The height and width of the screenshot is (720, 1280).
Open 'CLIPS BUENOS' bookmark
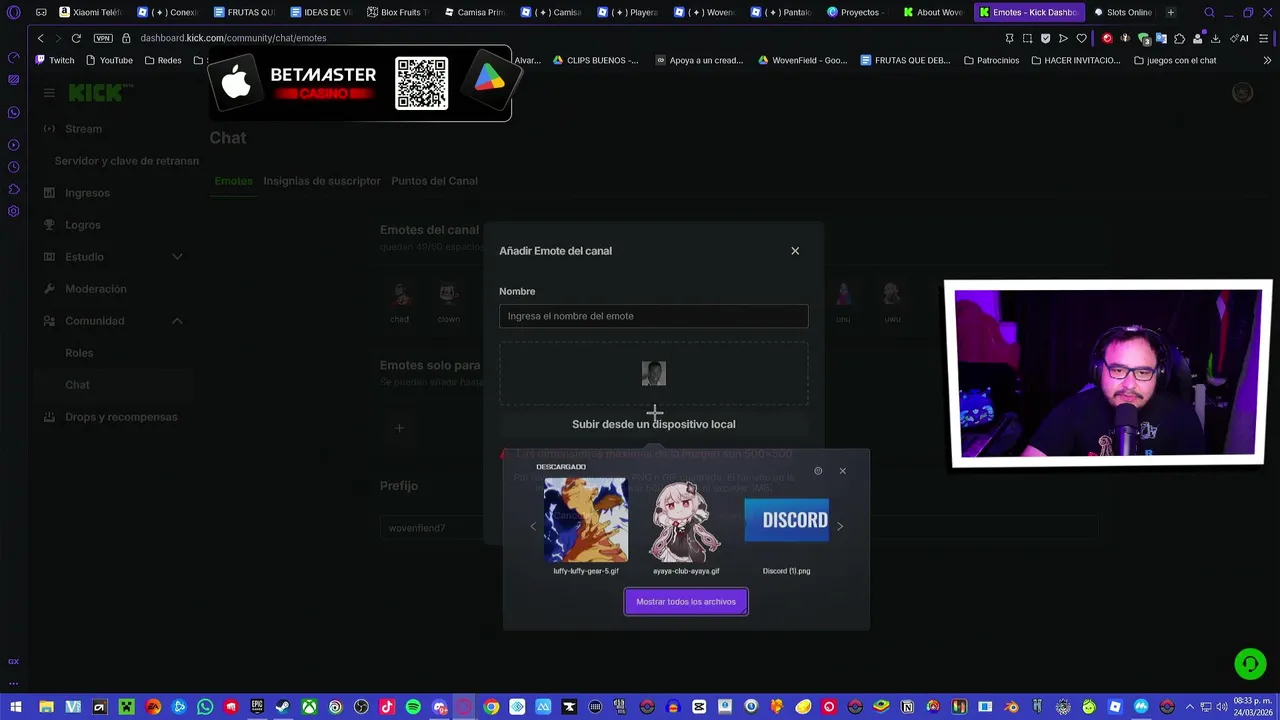coord(595,60)
